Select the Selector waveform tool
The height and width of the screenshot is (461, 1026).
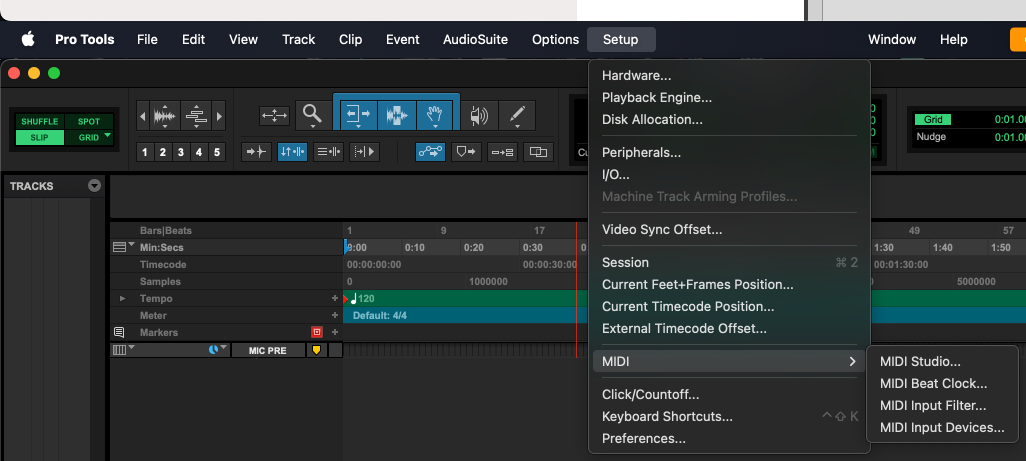click(x=397, y=115)
